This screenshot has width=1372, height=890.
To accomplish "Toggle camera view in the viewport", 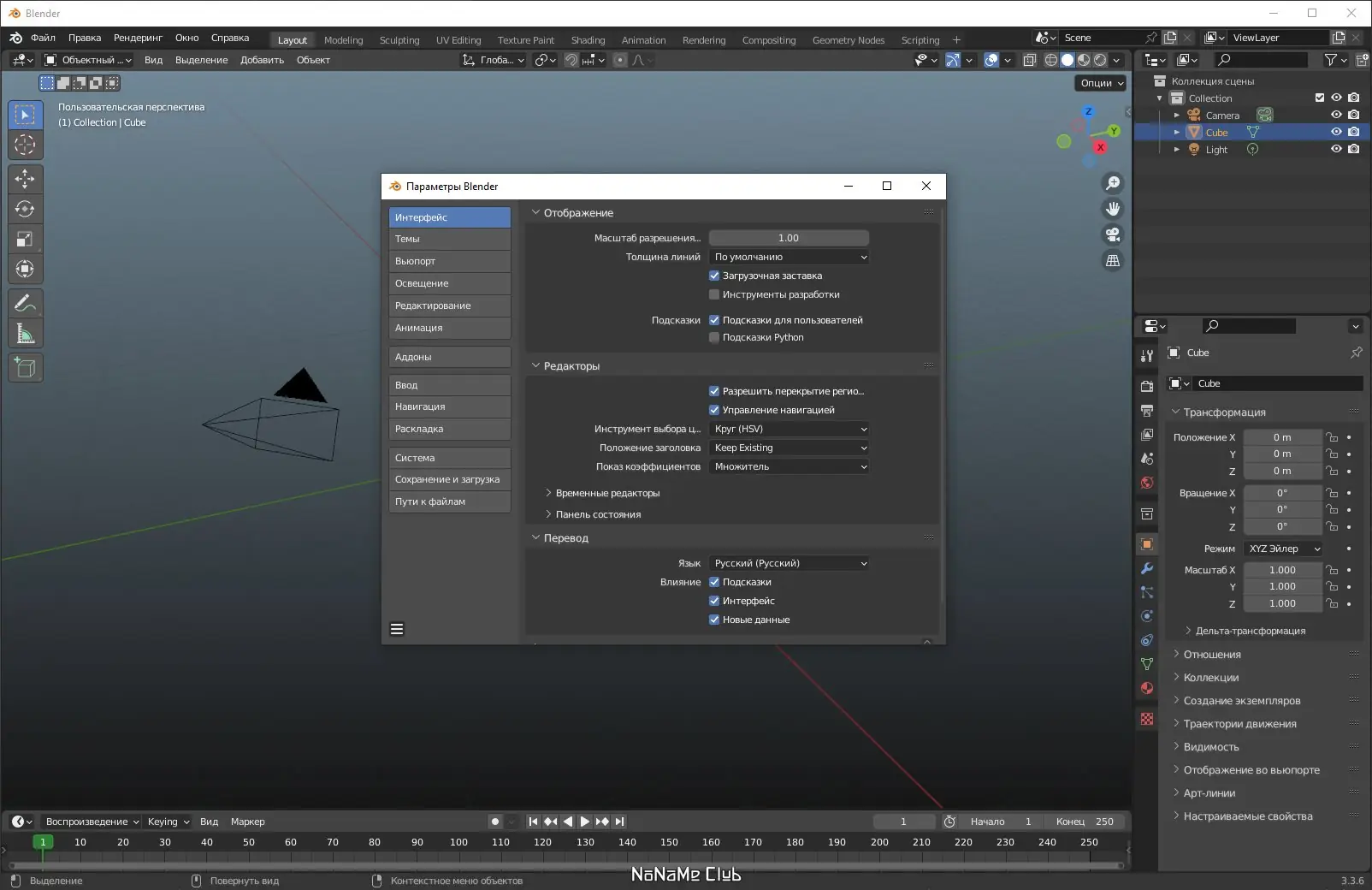I will 1113,234.
